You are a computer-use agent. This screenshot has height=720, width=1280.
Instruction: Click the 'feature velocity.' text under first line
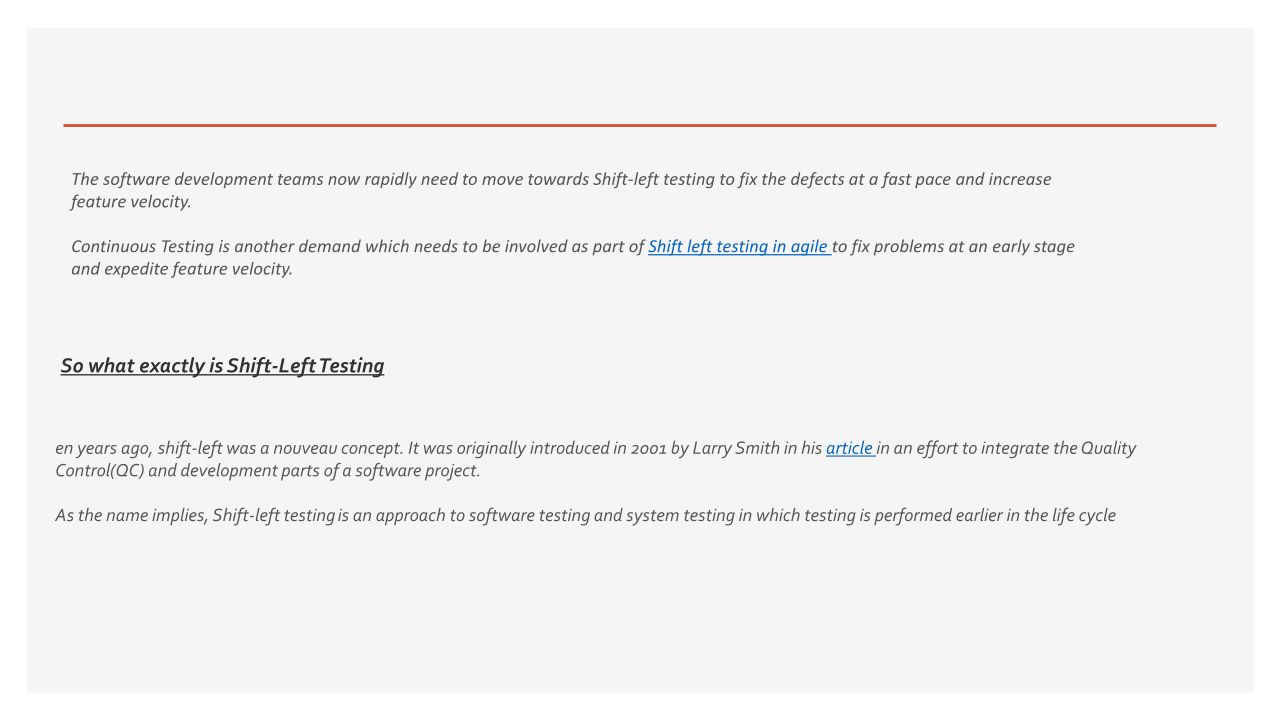[131, 202]
